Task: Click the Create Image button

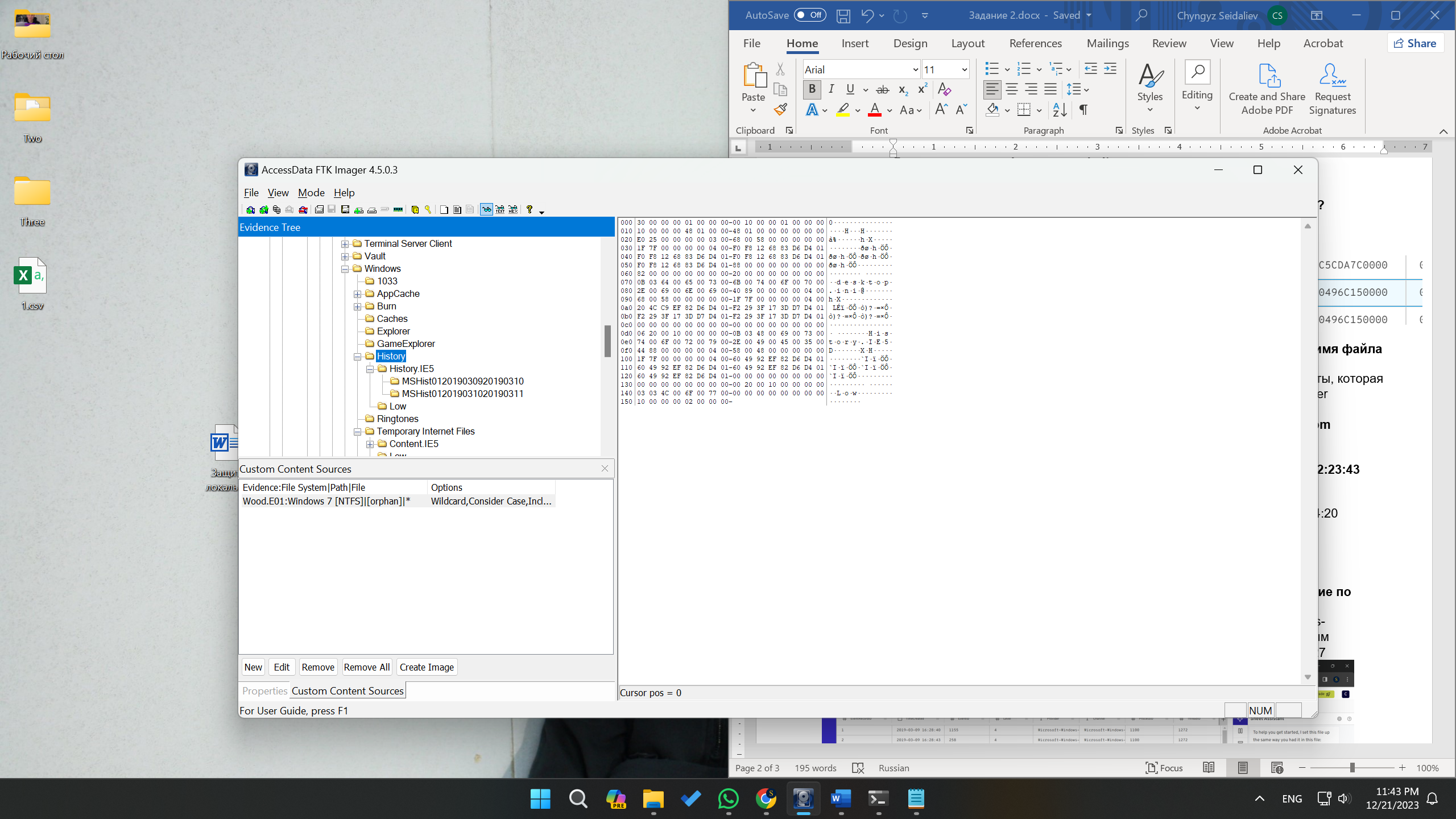Action: coord(427,667)
